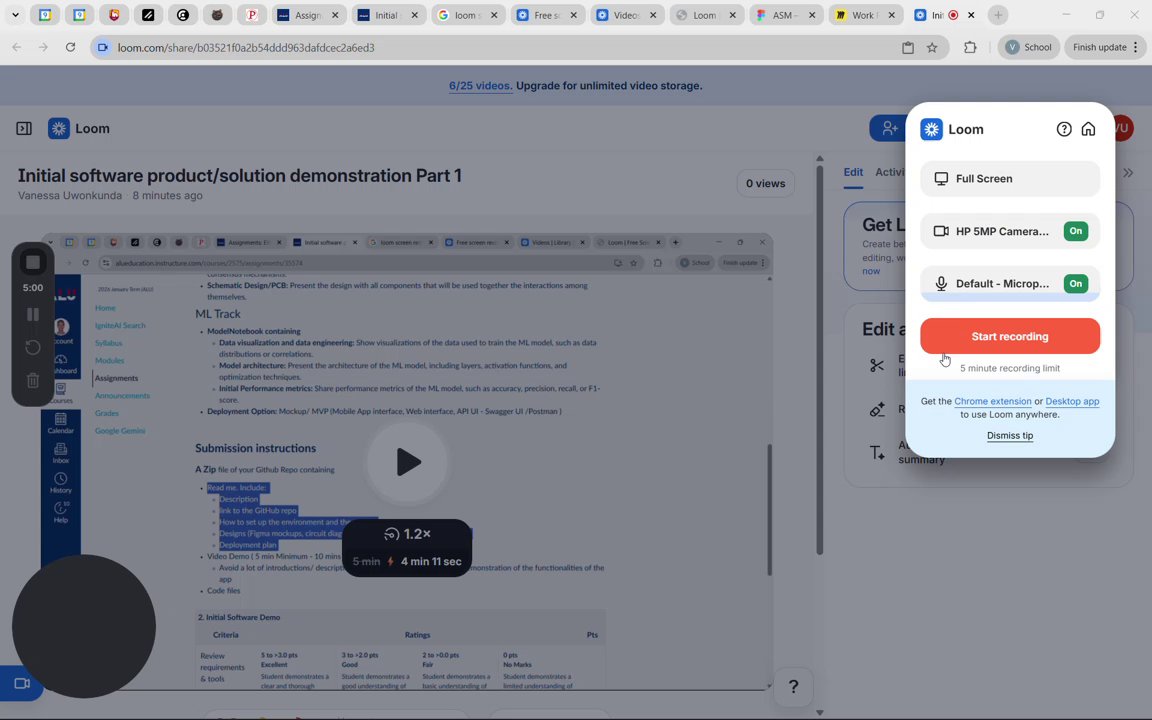The image size is (1152, 720).
Task: Select the scissors trim icon in the Edit panel
Action: [x=877, y=365]
